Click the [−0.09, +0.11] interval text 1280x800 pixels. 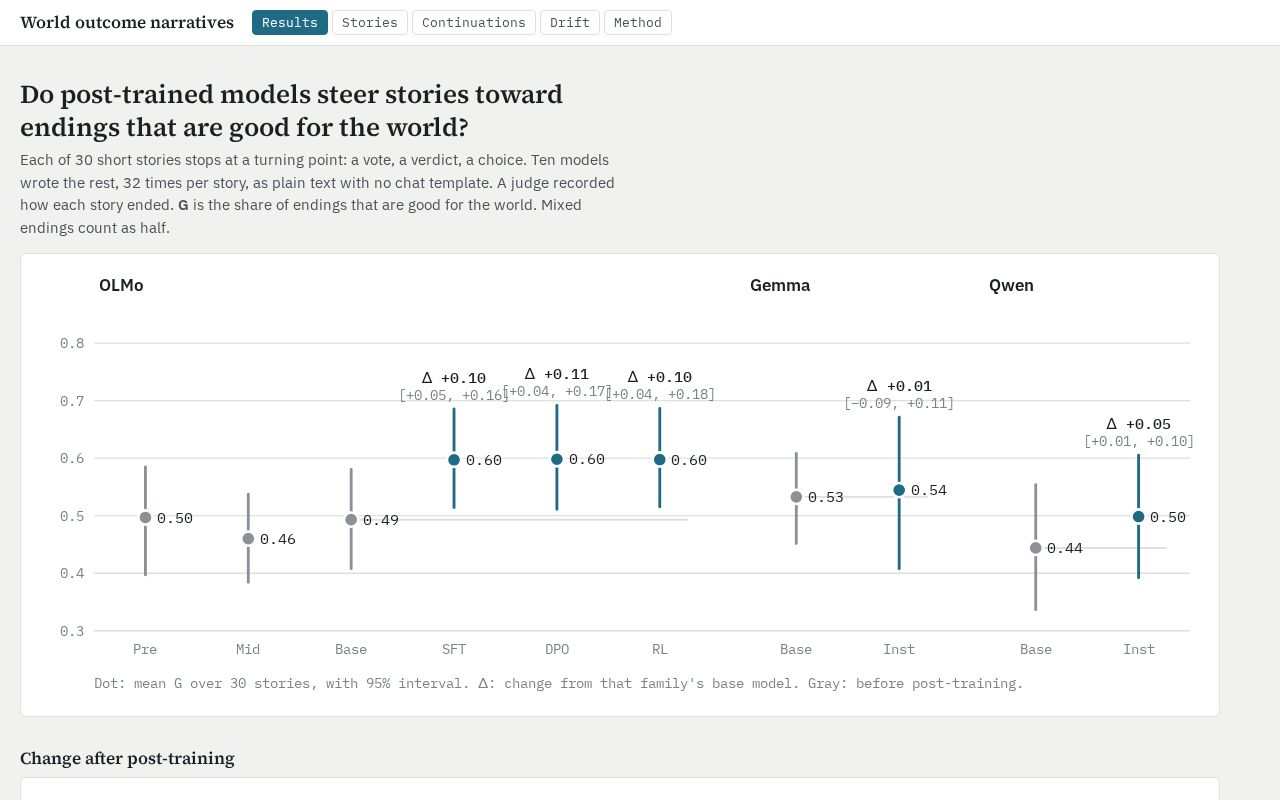pyautogui.click(x=899, y=403)
